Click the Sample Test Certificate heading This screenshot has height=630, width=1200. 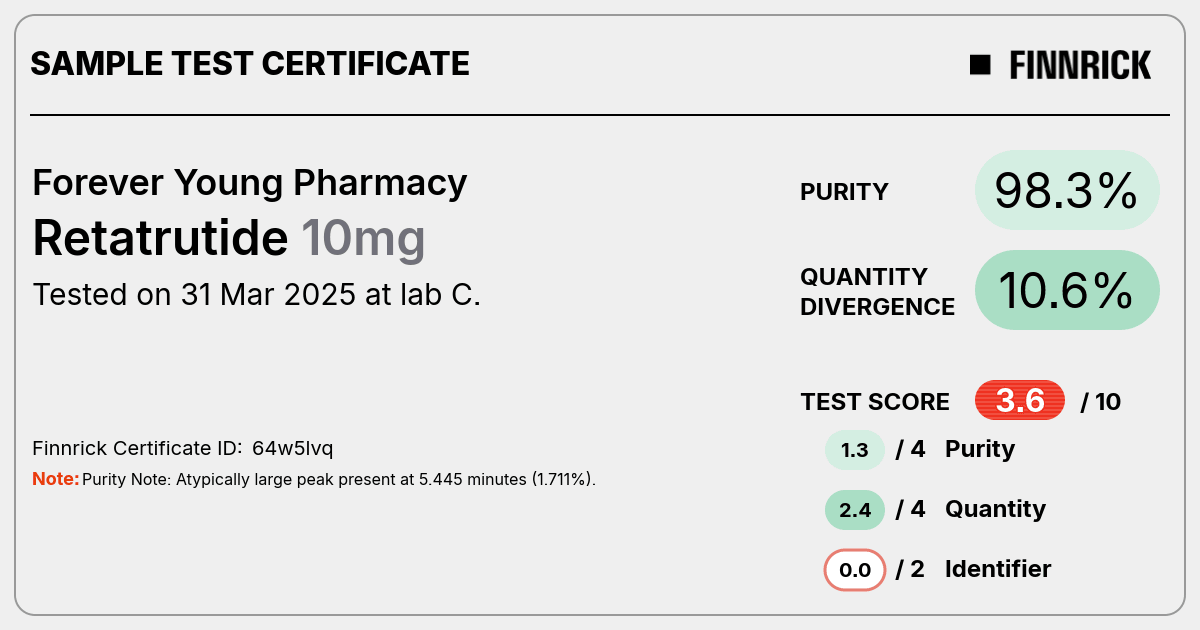point(250,64)
